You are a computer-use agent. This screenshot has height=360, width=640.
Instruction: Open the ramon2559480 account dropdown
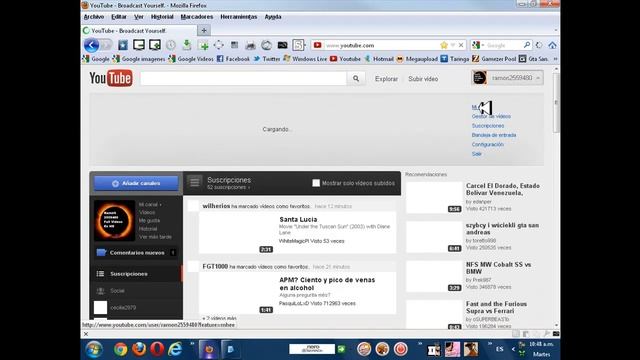click(507, 78)
